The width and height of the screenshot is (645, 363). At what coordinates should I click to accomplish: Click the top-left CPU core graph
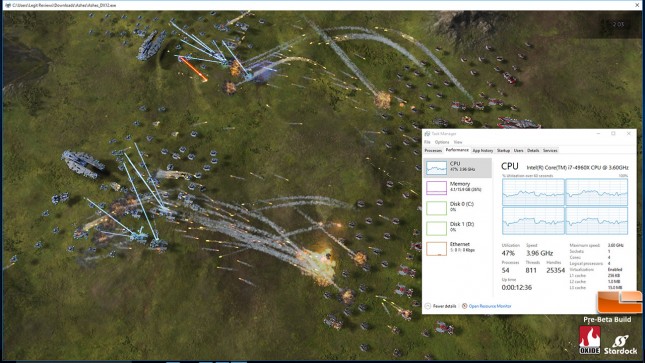533,192
